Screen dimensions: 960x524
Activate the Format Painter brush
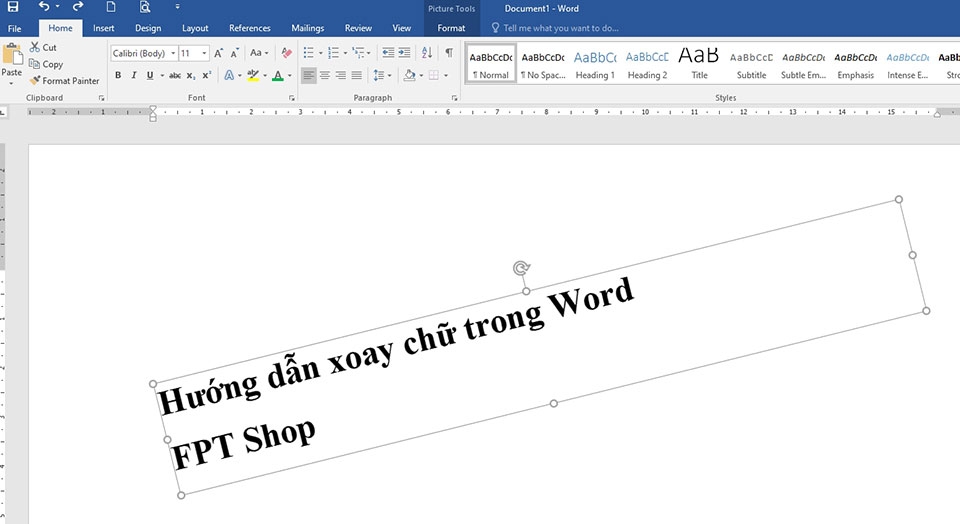pyautogui.click(x=64, y=80)
